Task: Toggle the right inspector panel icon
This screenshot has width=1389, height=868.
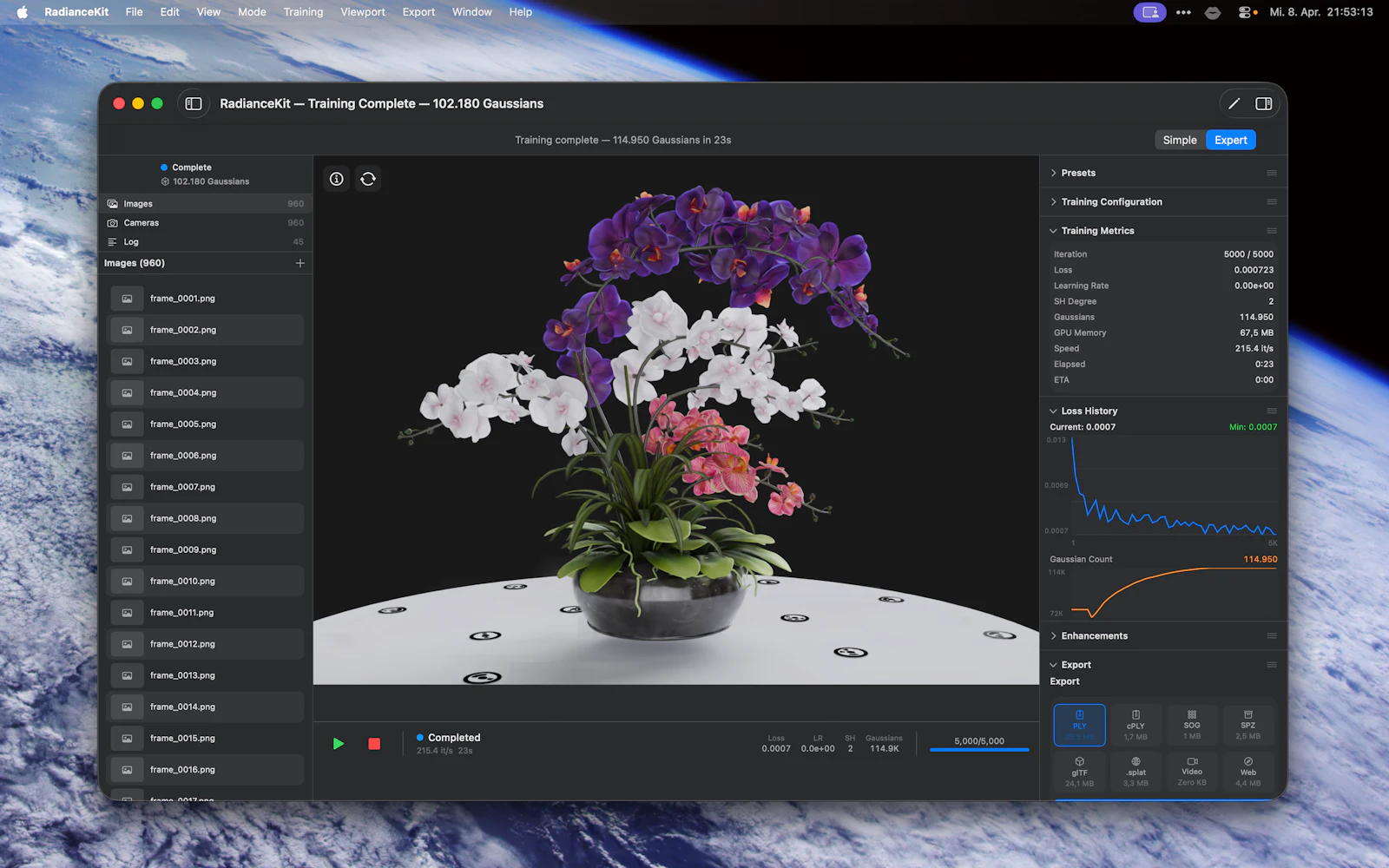Action: pos(1263,103)
